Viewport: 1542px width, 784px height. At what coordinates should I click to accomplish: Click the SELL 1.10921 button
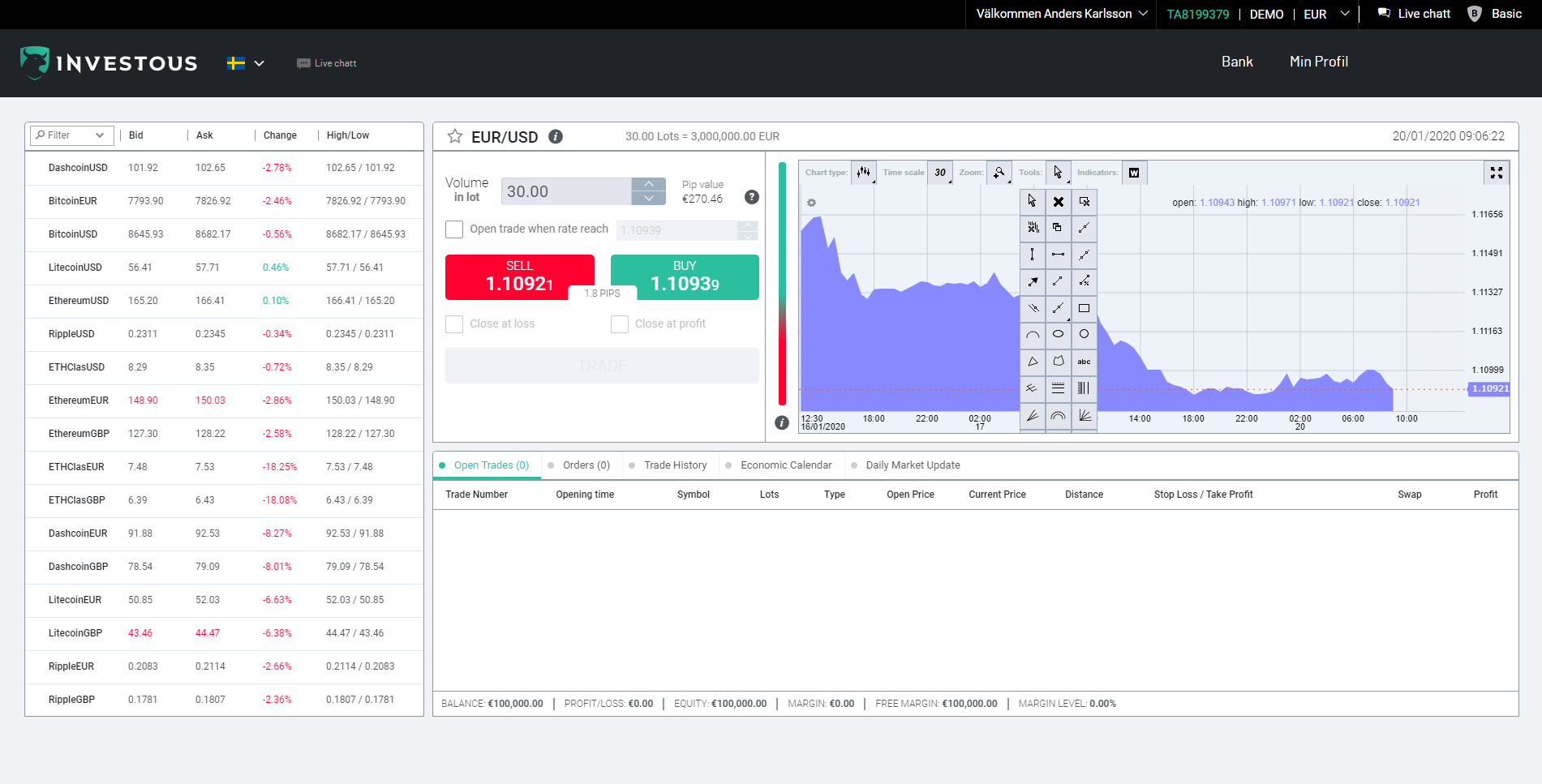[x=519, y=277]
